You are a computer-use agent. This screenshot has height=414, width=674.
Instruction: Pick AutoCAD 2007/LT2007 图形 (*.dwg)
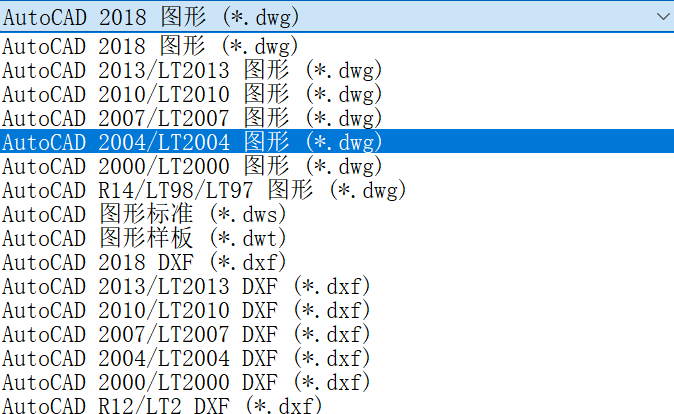pos(337,118)
